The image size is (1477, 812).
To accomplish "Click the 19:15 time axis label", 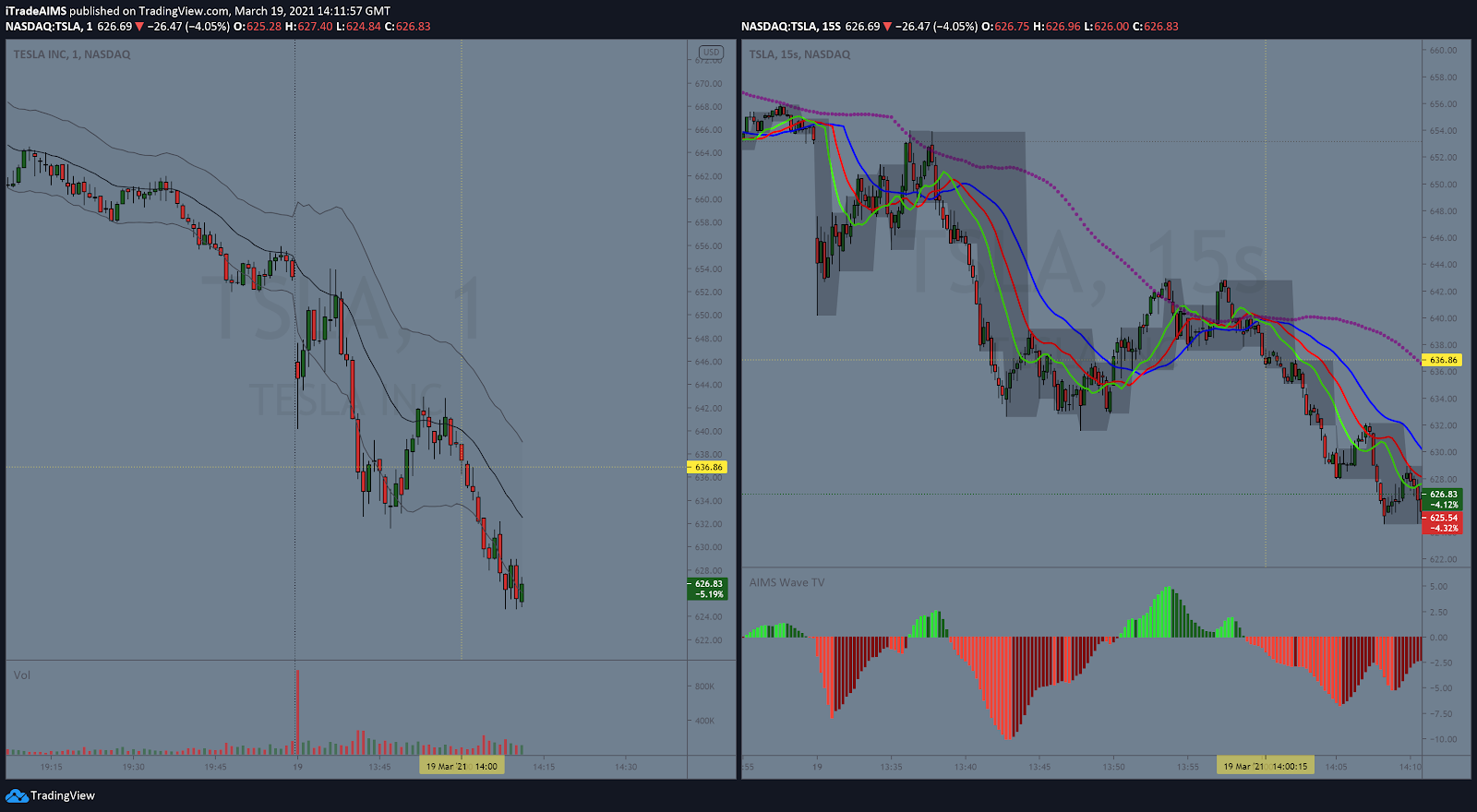I will 52,767.
